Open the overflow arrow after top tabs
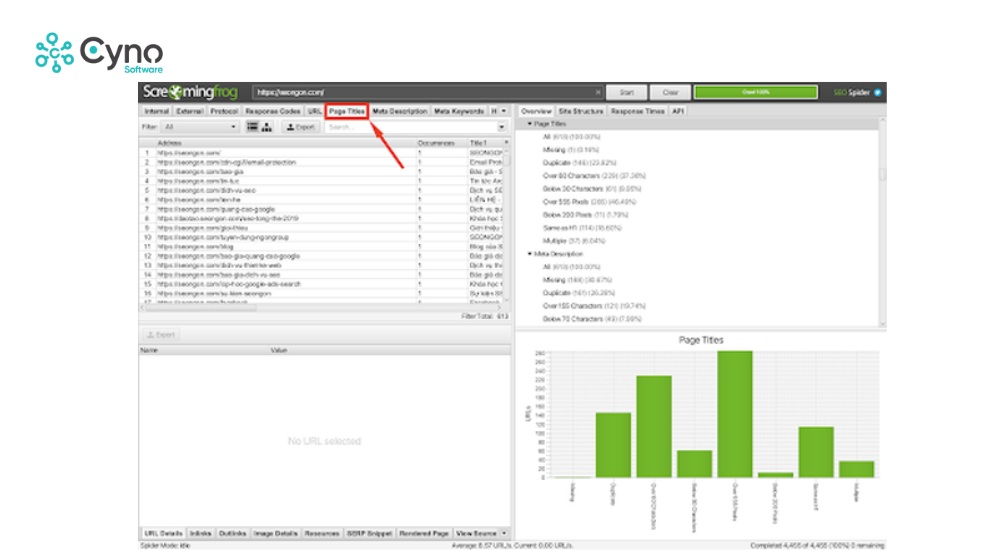This screenshot has width=1000, height=550. 503,111
